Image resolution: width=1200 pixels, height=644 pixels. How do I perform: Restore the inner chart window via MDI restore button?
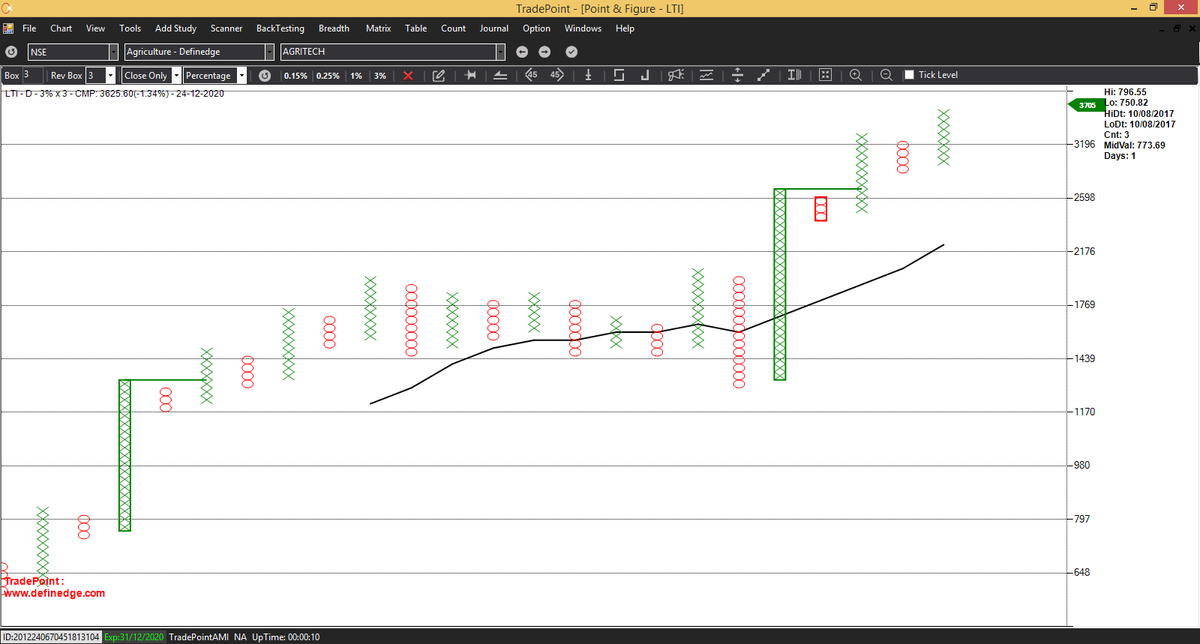[1176, 28]
